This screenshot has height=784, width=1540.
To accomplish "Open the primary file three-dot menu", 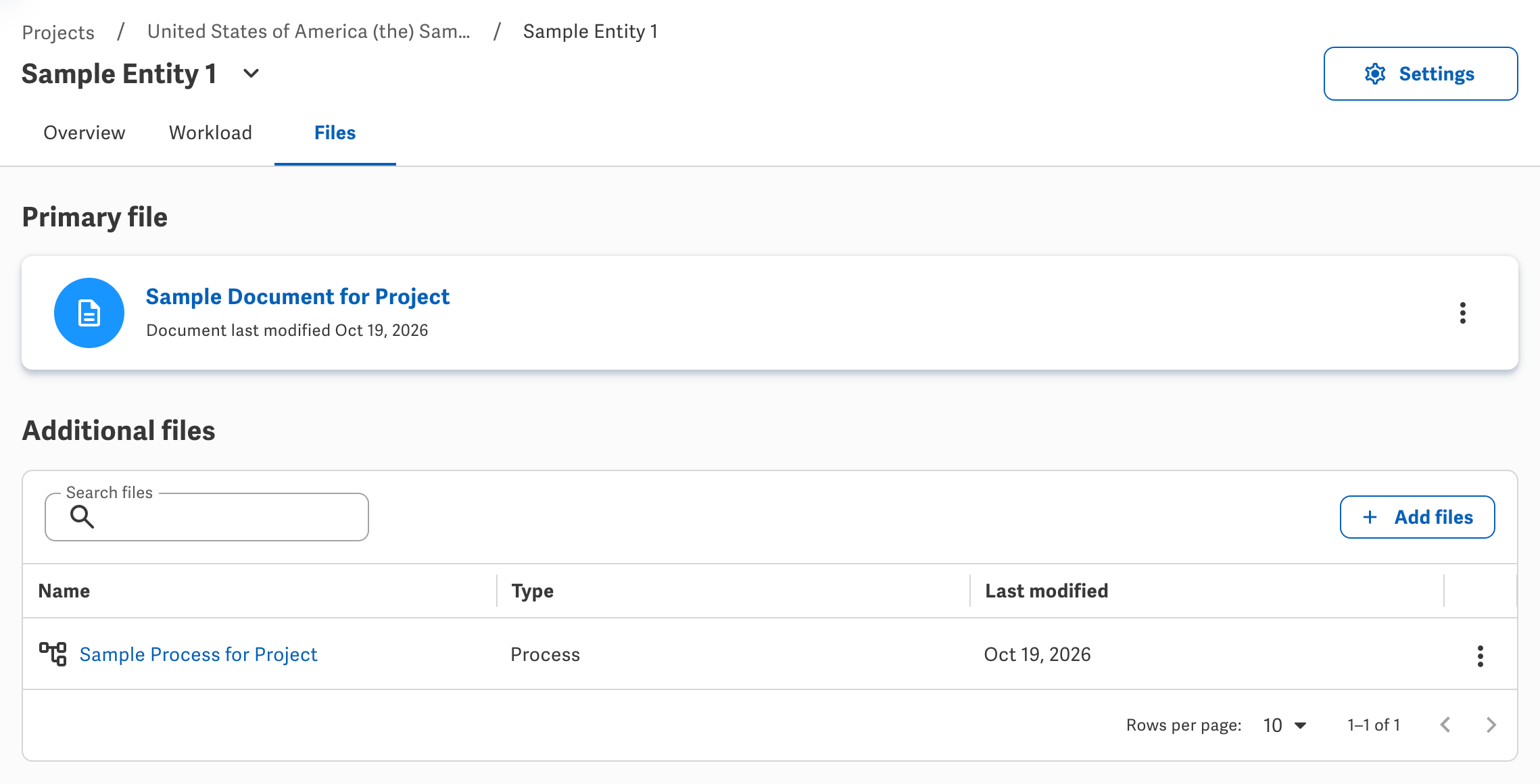I will (1462, 313).
